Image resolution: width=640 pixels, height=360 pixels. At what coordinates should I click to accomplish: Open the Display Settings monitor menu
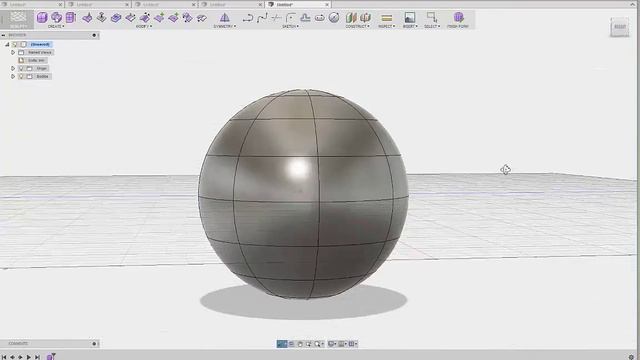[x=332, y=344]
